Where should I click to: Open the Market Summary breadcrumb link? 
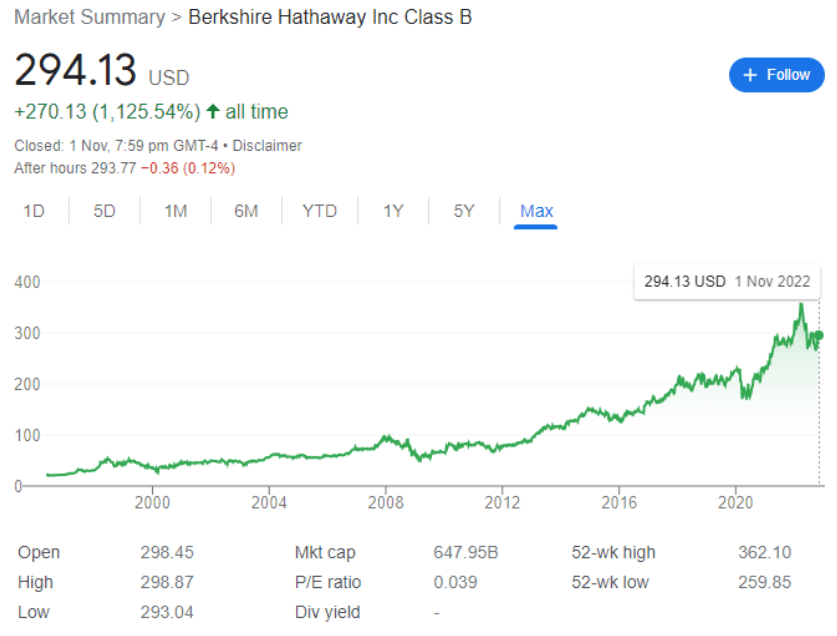pos(90,17)
